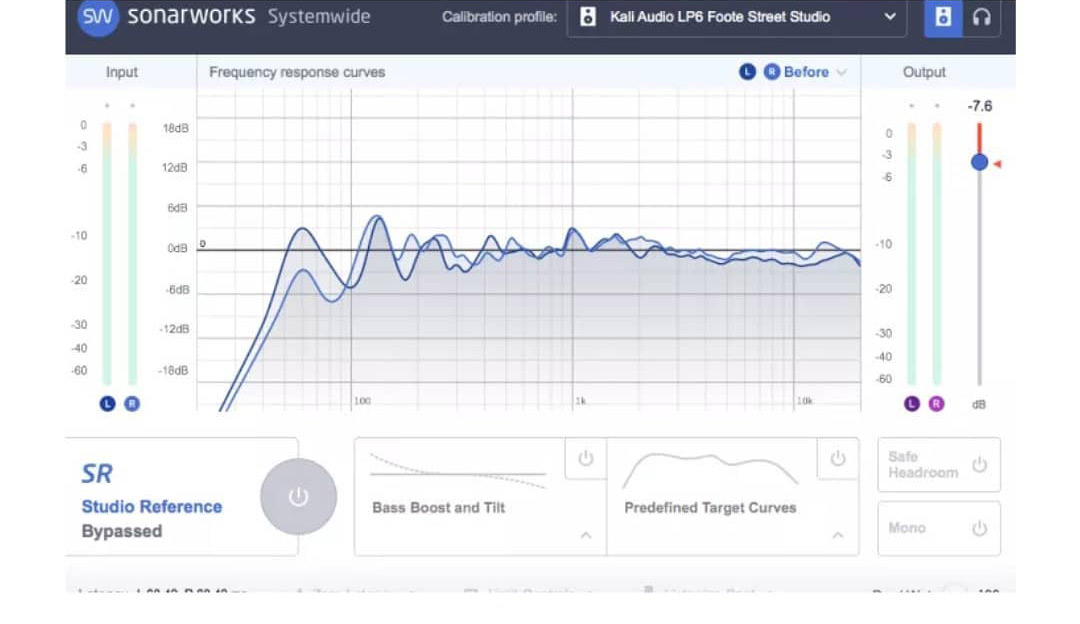Turn on Predefined Target Curves
1080x624 pixels.
[838, 458]
